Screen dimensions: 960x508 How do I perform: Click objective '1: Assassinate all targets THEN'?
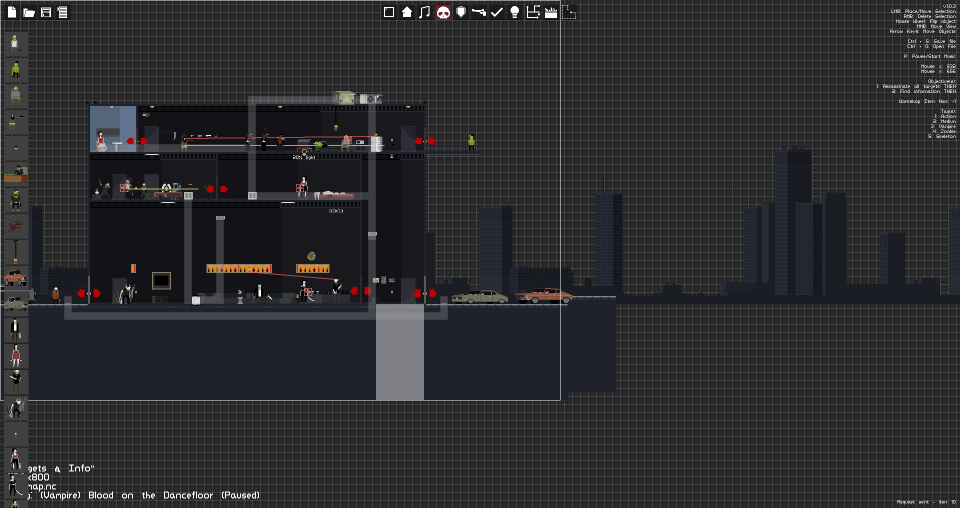tap(916, 86)
